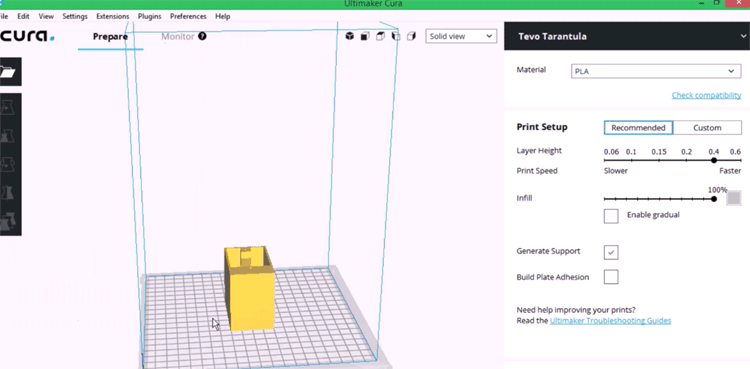
Task: Select the Per Model Settings tool
Action: [x=7, y=221]
